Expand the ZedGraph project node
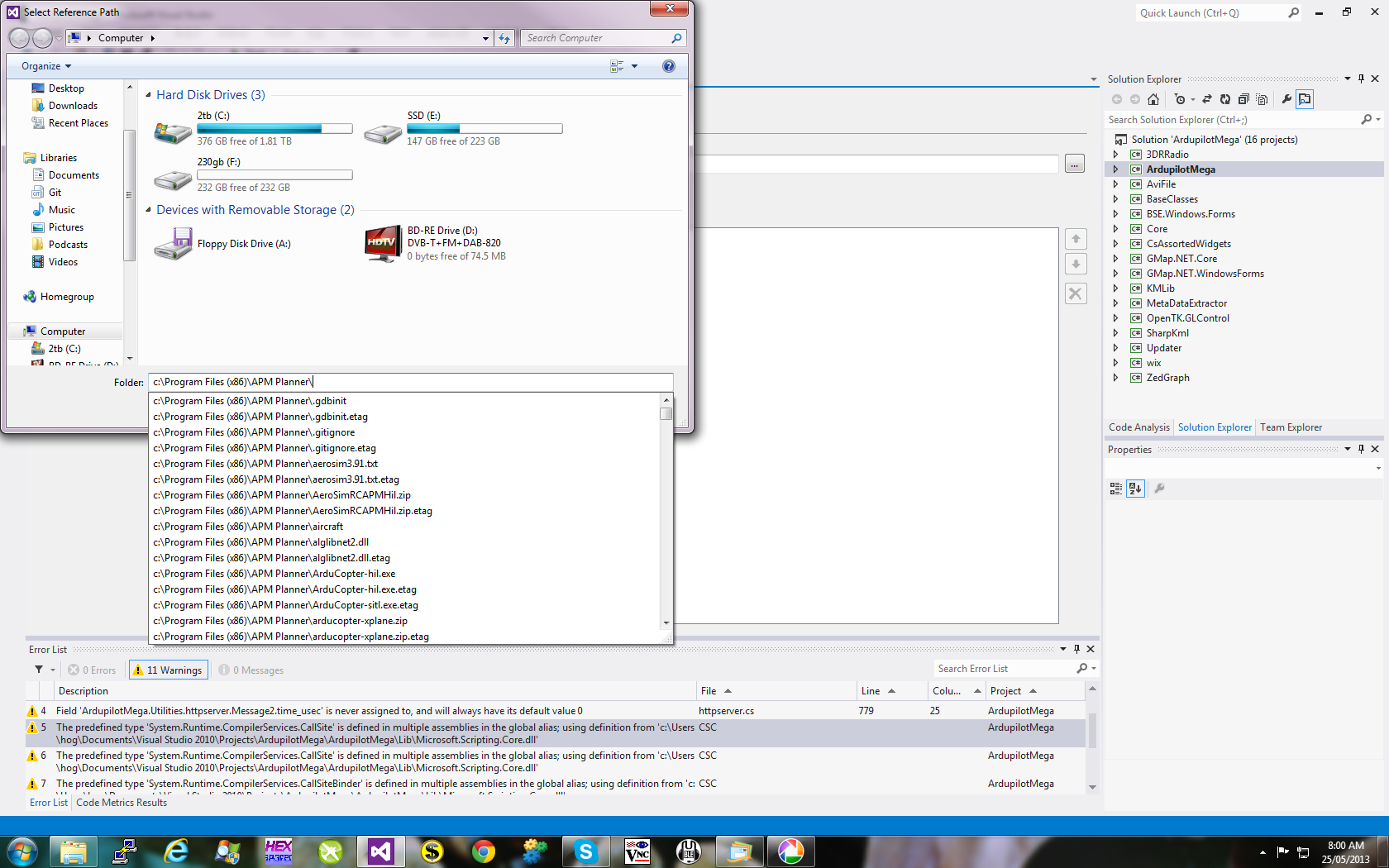The image size is (1389, 868). pos(1115,378)
